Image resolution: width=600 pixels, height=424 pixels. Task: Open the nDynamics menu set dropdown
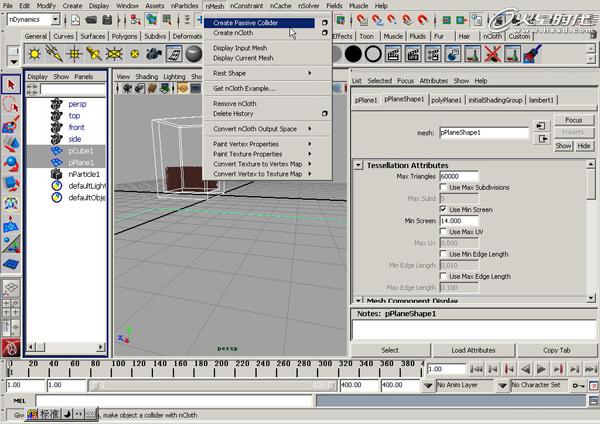pos(55,19)
